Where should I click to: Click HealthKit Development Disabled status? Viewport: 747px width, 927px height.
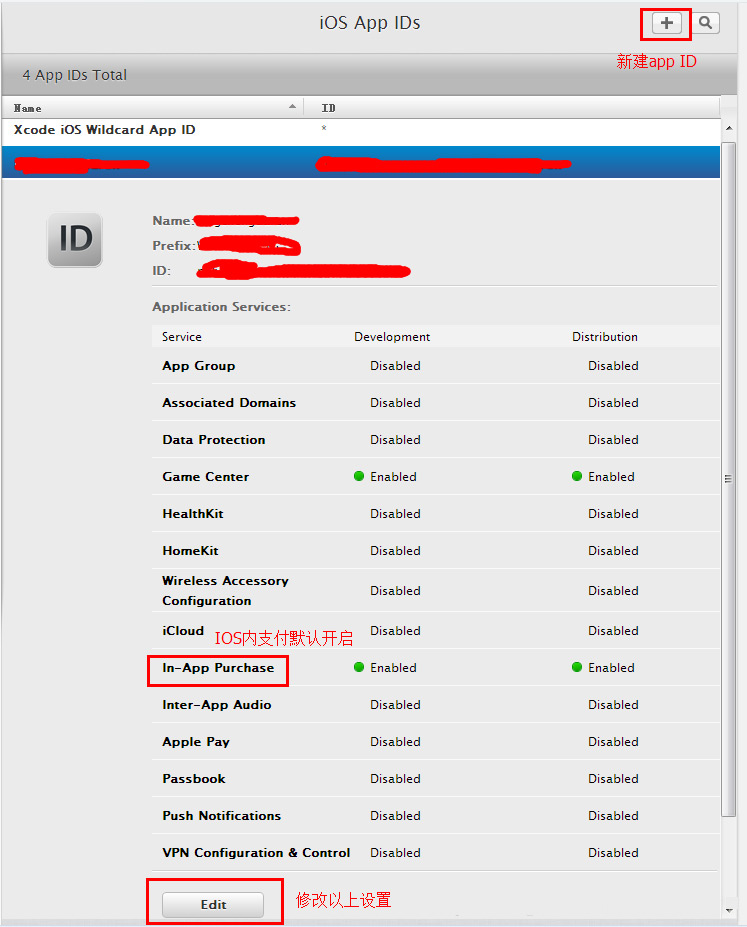[x=395, y=514]
